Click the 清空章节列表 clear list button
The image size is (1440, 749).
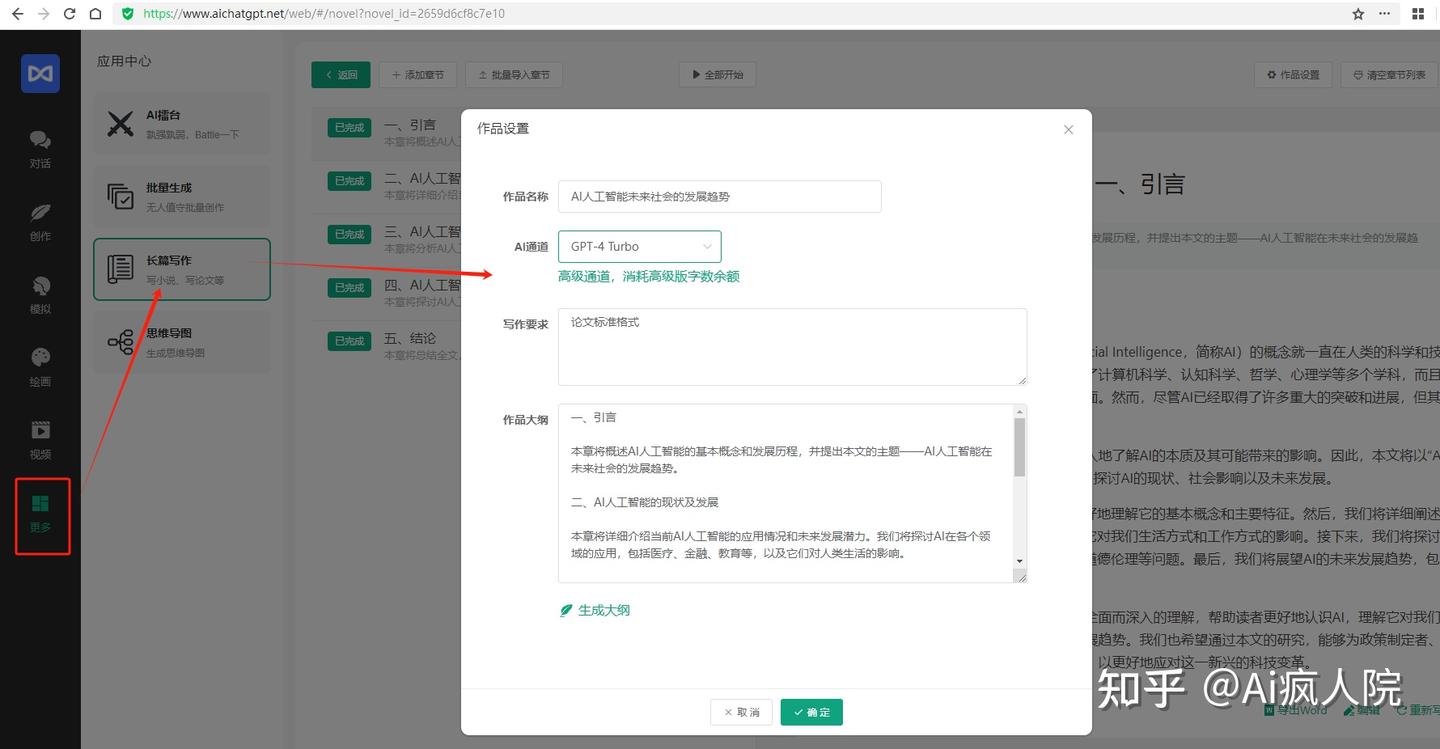[x=1389, y=75]
